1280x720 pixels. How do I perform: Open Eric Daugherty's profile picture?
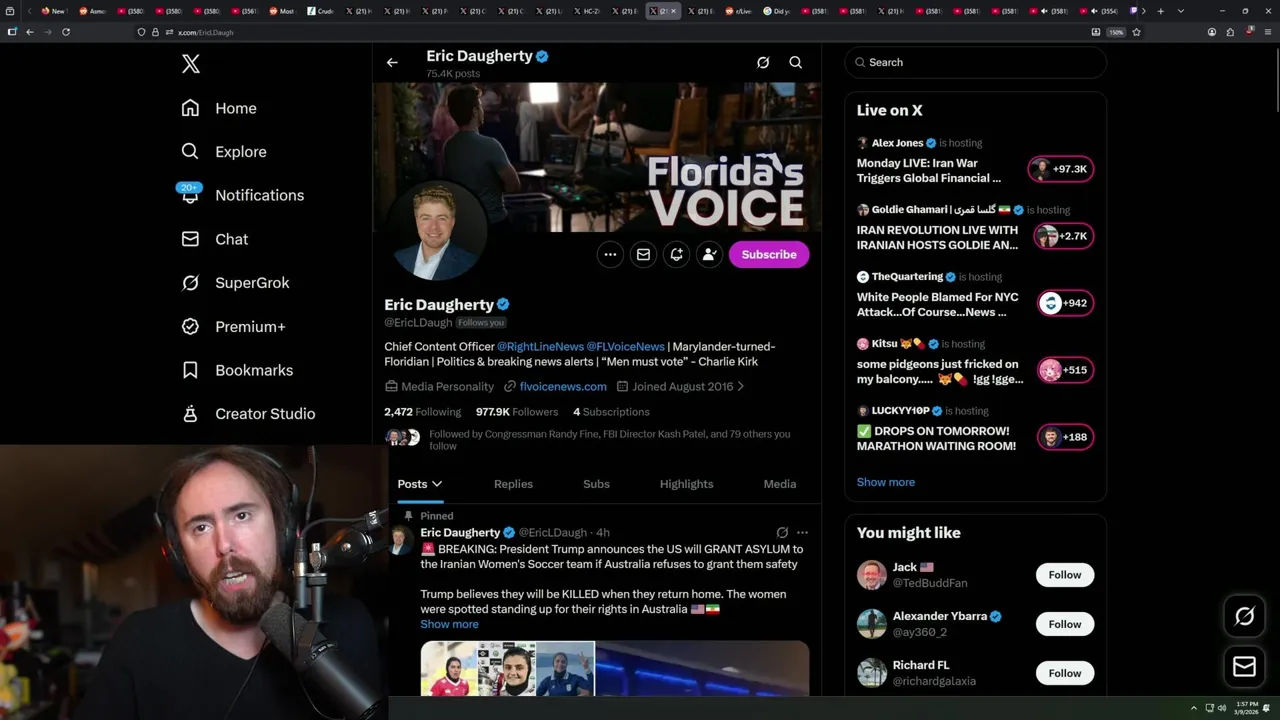click(x=435, y=230)
